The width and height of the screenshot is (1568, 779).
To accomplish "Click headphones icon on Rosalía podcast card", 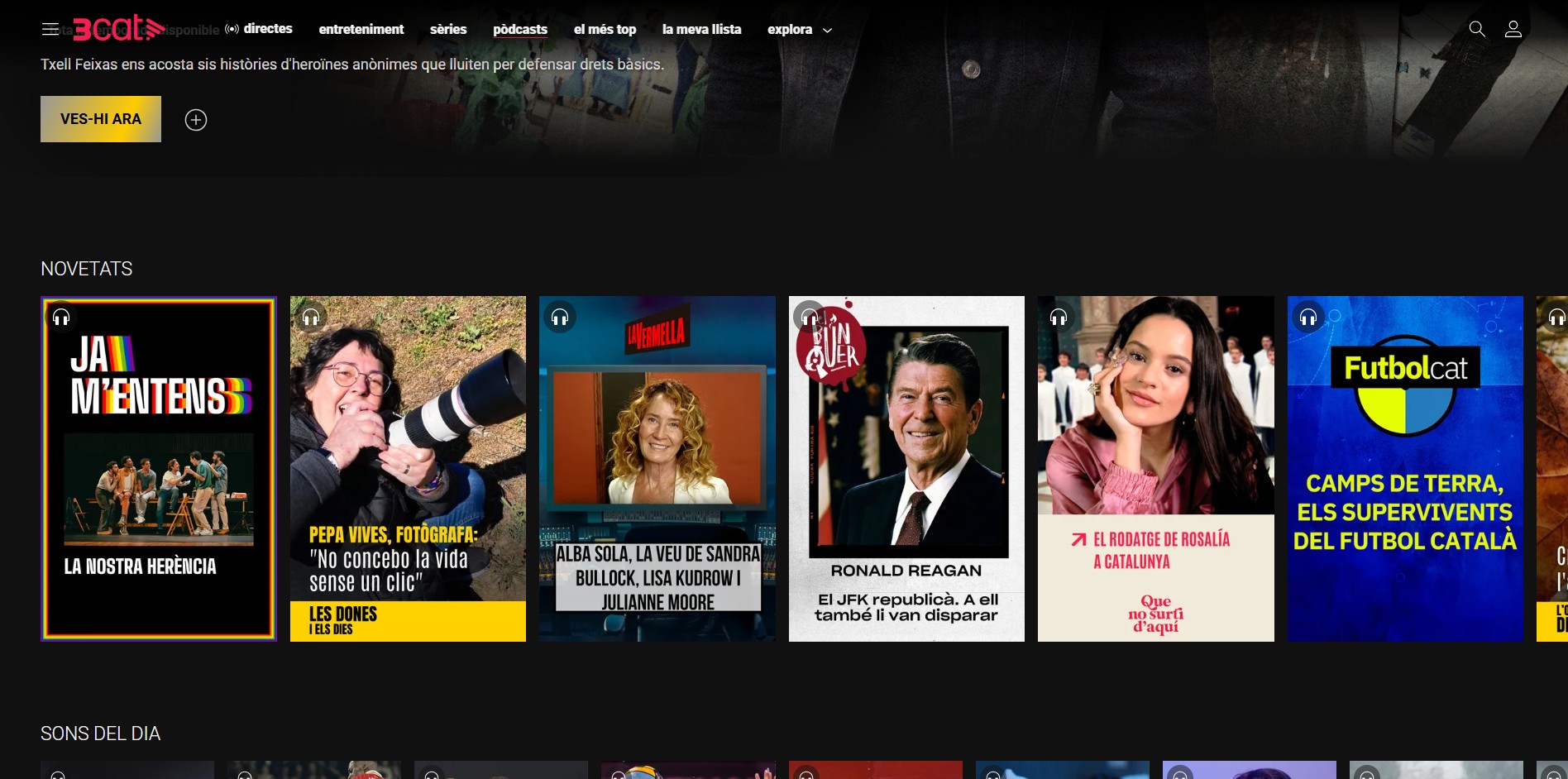I will (1059, 318).
